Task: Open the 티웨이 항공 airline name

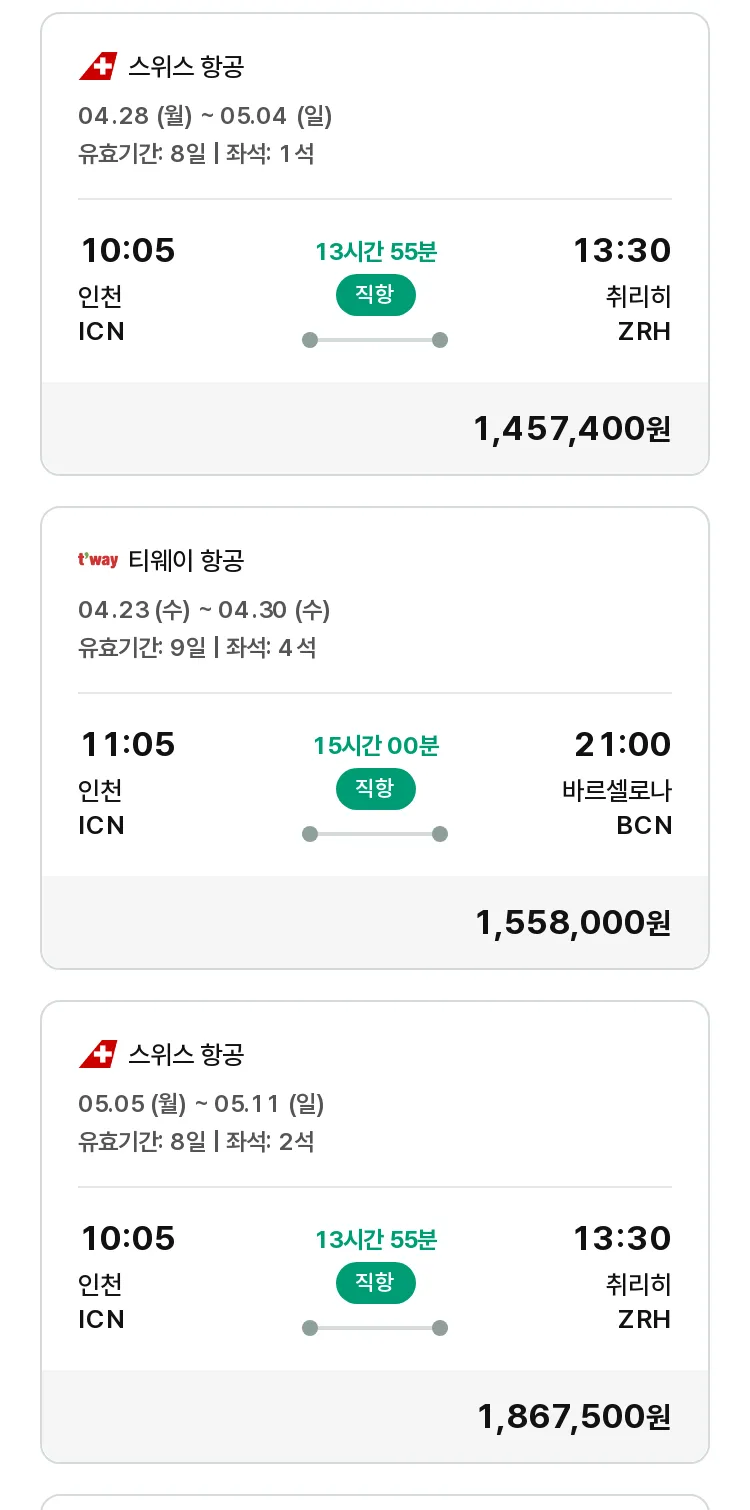Action: (x=186, y=560)
